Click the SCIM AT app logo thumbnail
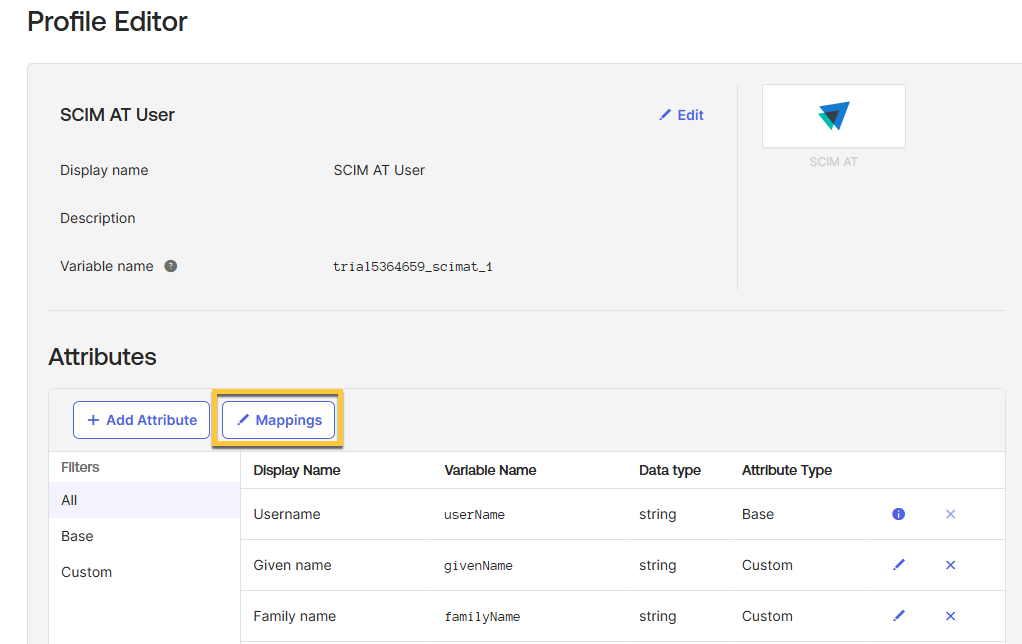 834,116
